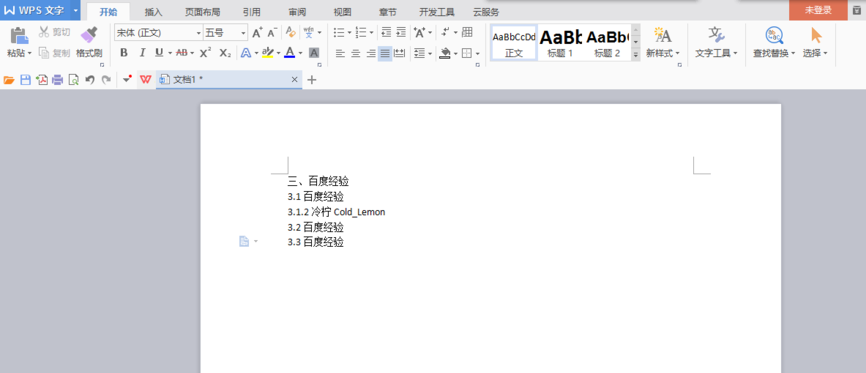This screenshot has height=373, width=866.
Task: Click the Select (选择) cursor icon
Action: [x=816, y=35]
